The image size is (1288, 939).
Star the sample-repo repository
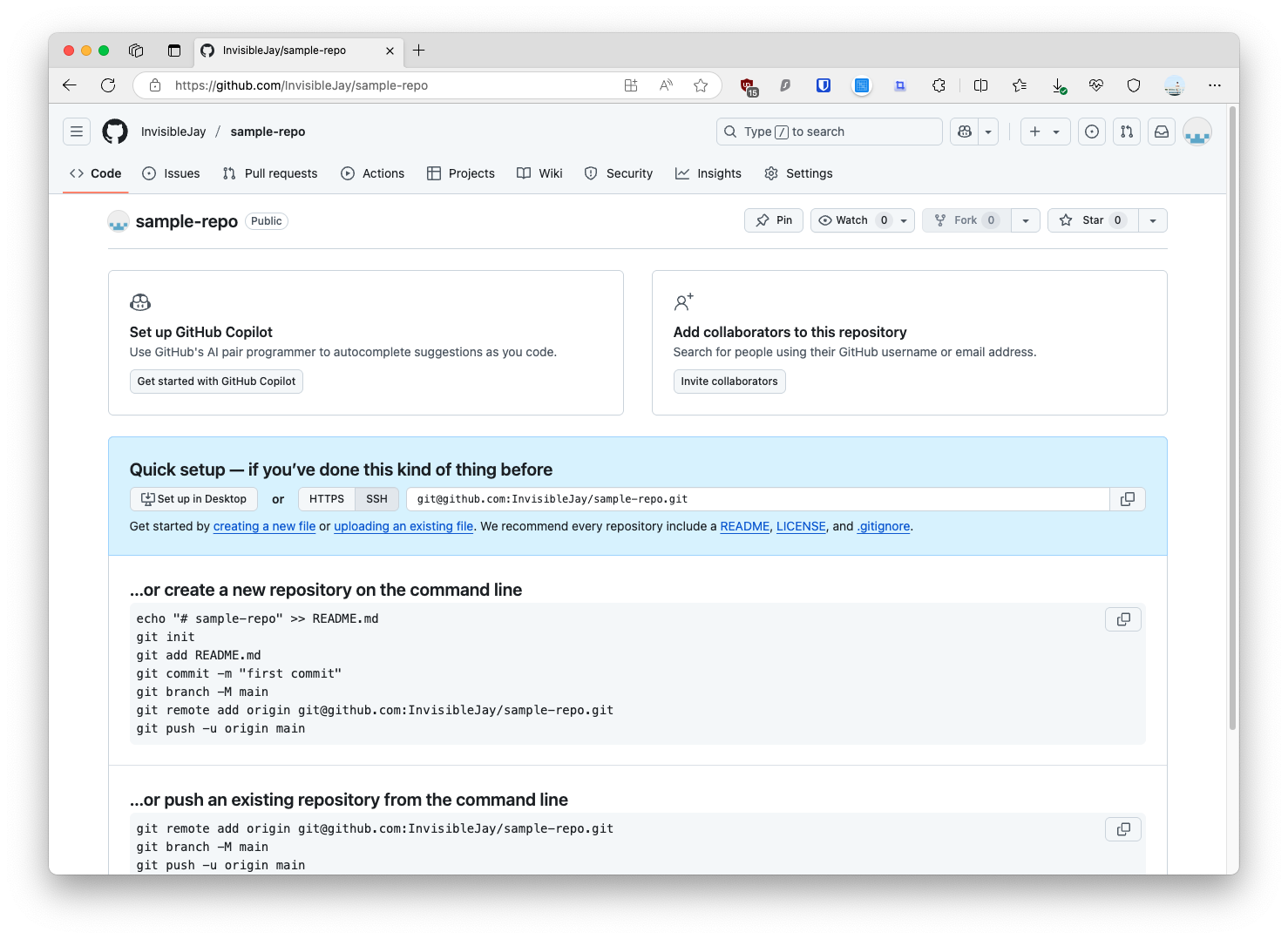coord(1092,220)
